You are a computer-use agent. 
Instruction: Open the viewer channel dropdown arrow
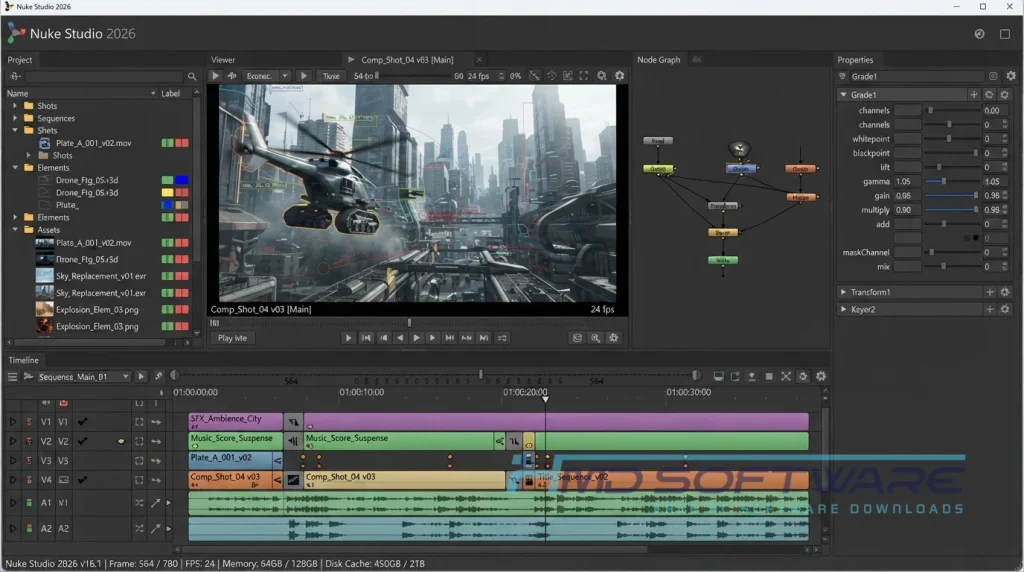point(285,76)
